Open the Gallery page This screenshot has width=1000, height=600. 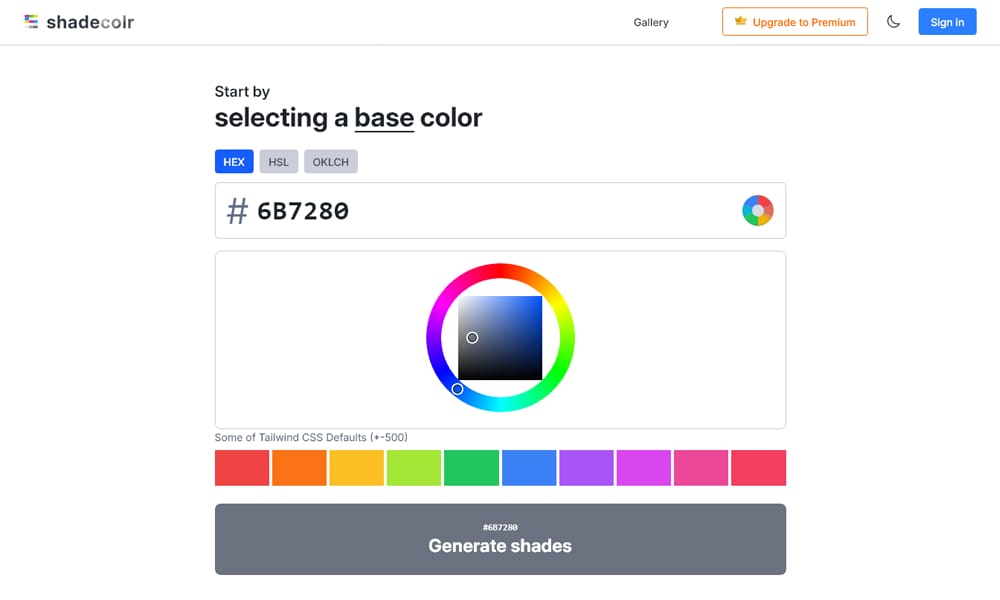[x=651, y=22]
